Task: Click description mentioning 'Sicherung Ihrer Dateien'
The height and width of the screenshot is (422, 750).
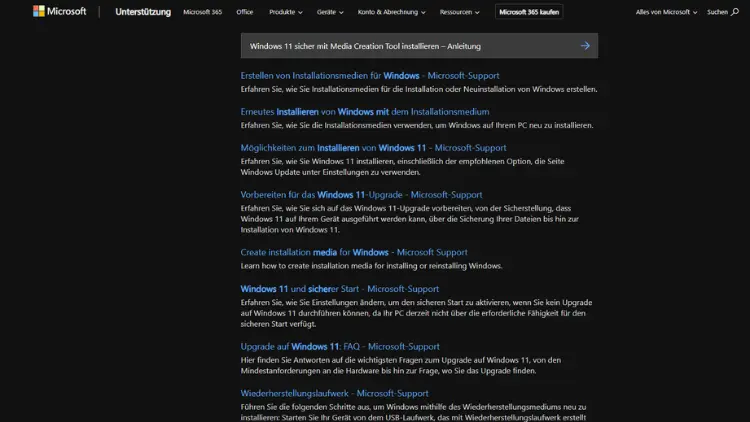Action: (x=409, y=219)
